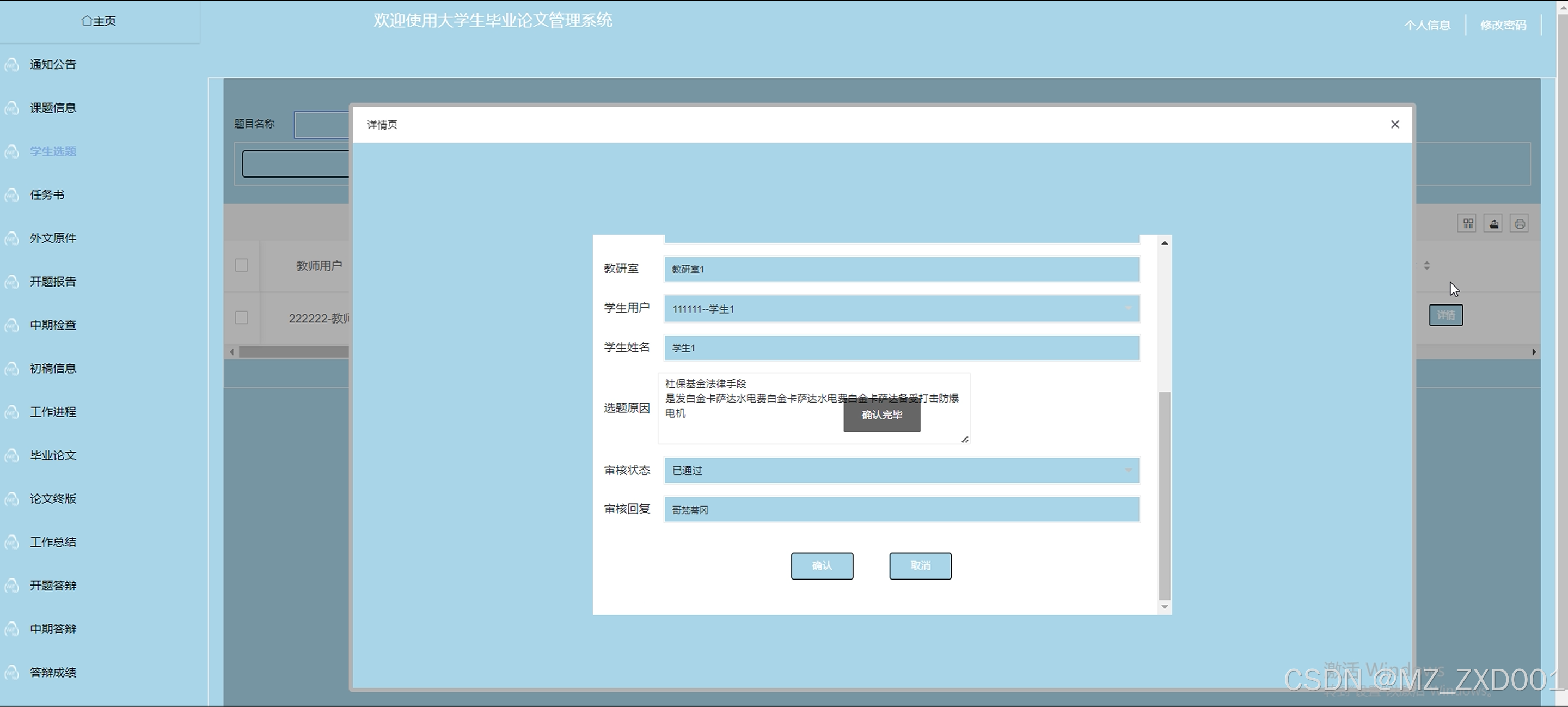Click the export table icon
This screenshot has height=707, width=1568.
pyautogui.click(x=1493, y=223)
